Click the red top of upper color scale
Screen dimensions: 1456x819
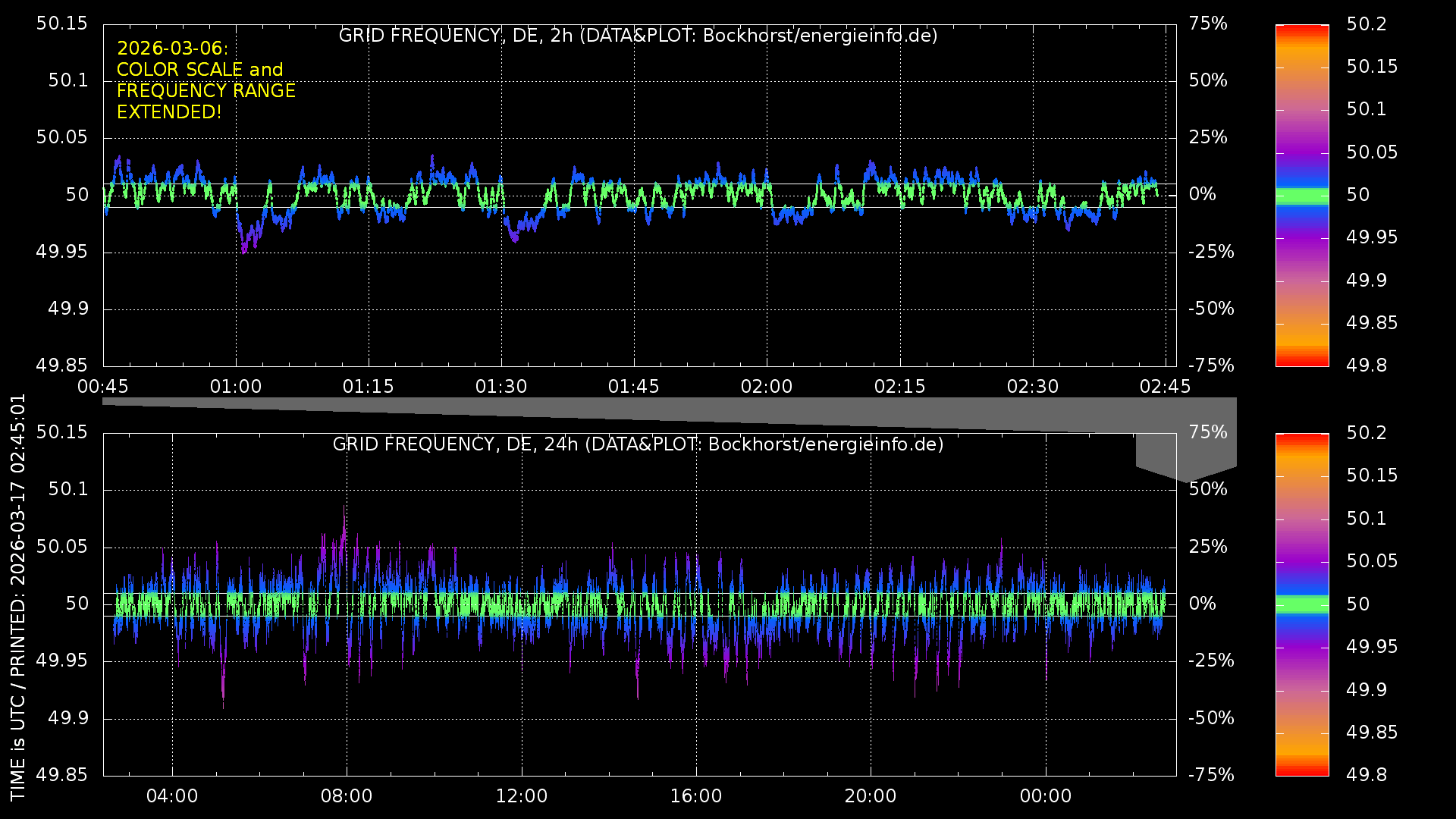[x=1302, y=29]
